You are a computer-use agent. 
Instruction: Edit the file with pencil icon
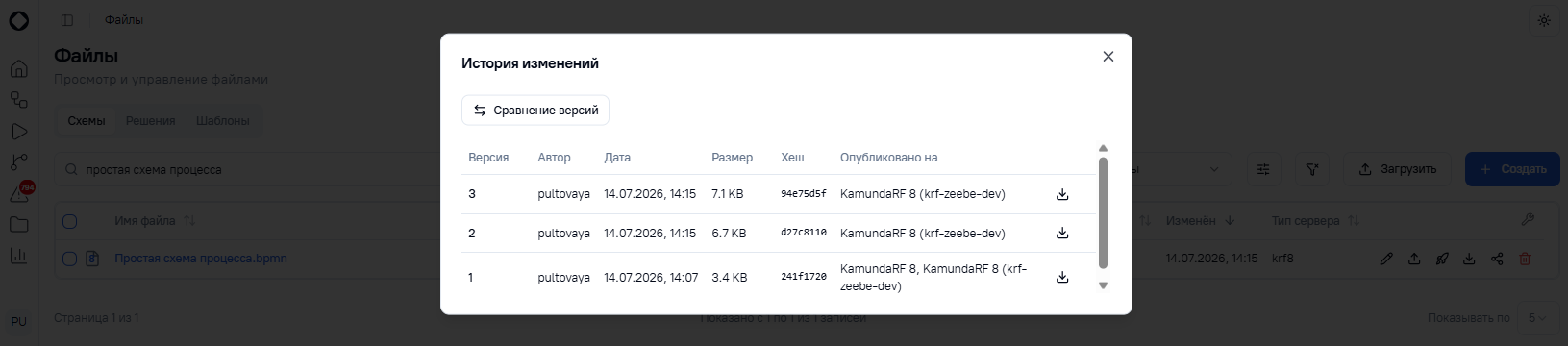tap(1385, 259)
